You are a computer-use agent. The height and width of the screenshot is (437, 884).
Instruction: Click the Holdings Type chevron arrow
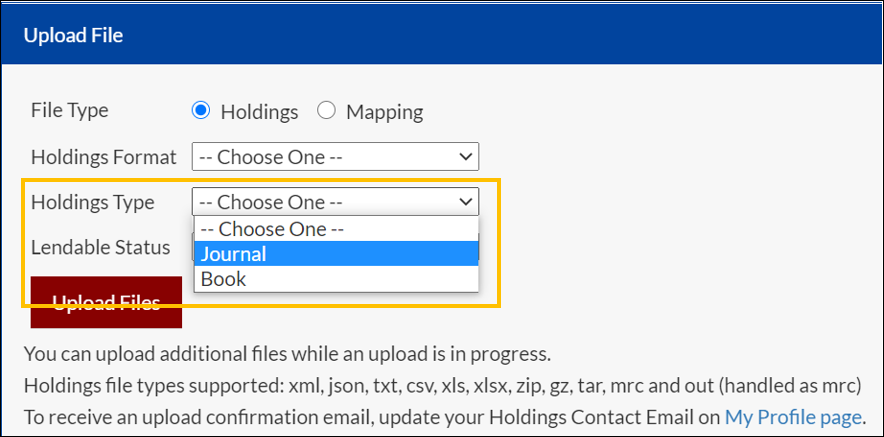(466, 201)
